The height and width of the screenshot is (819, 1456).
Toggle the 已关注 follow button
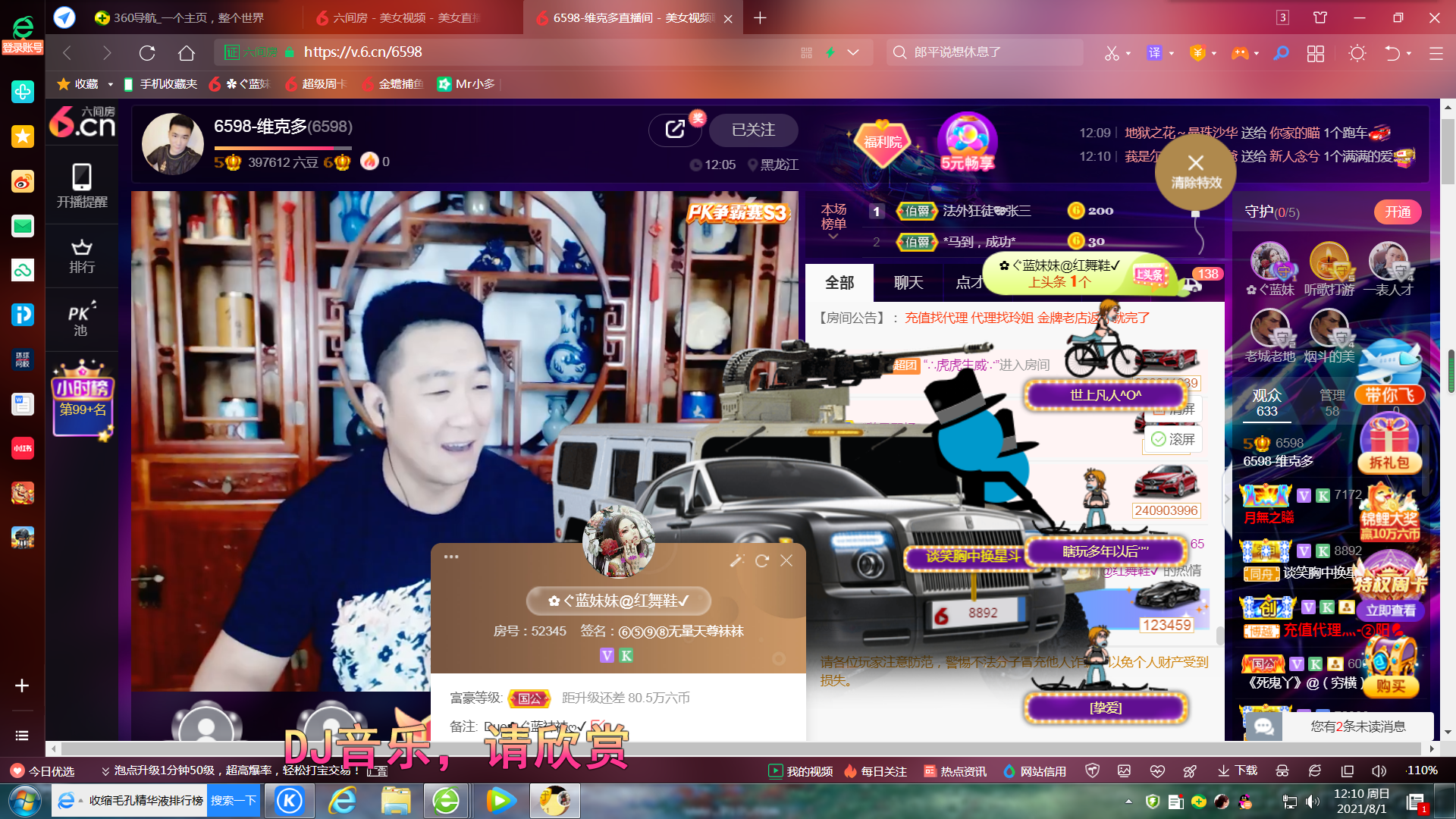(x=753, y=130)
